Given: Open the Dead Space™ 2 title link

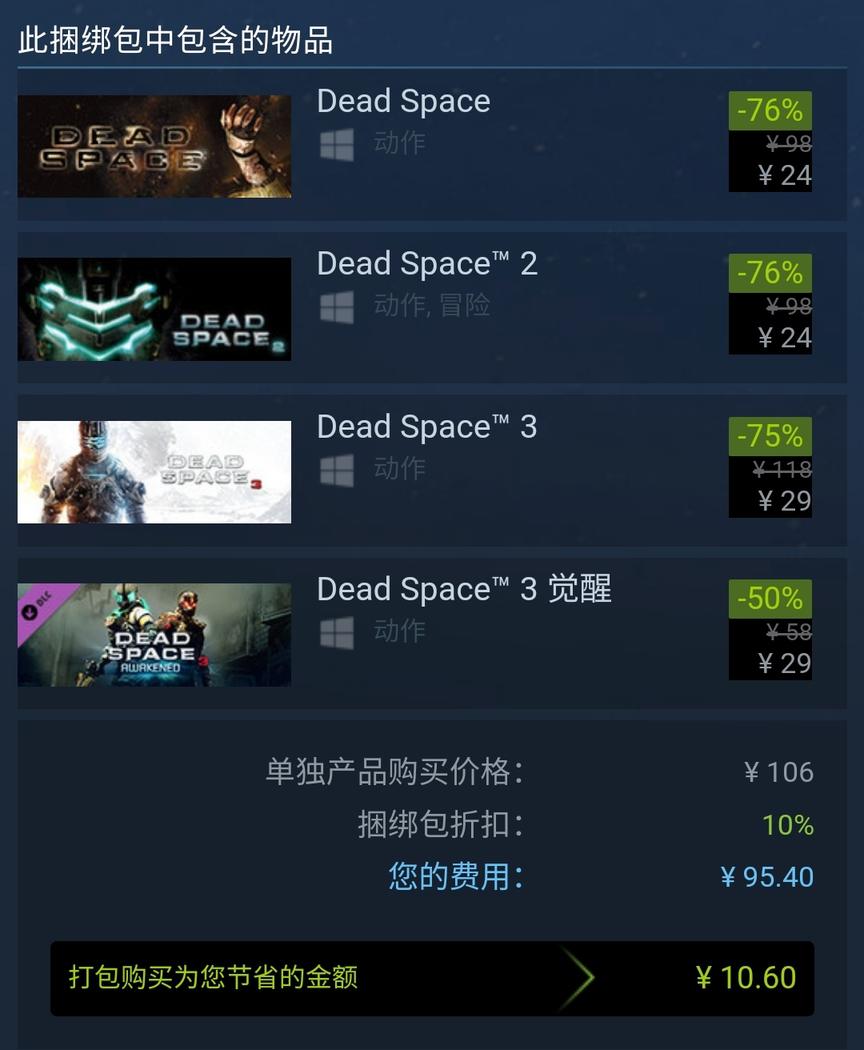Looking at the screenshot, I should 427,264.
